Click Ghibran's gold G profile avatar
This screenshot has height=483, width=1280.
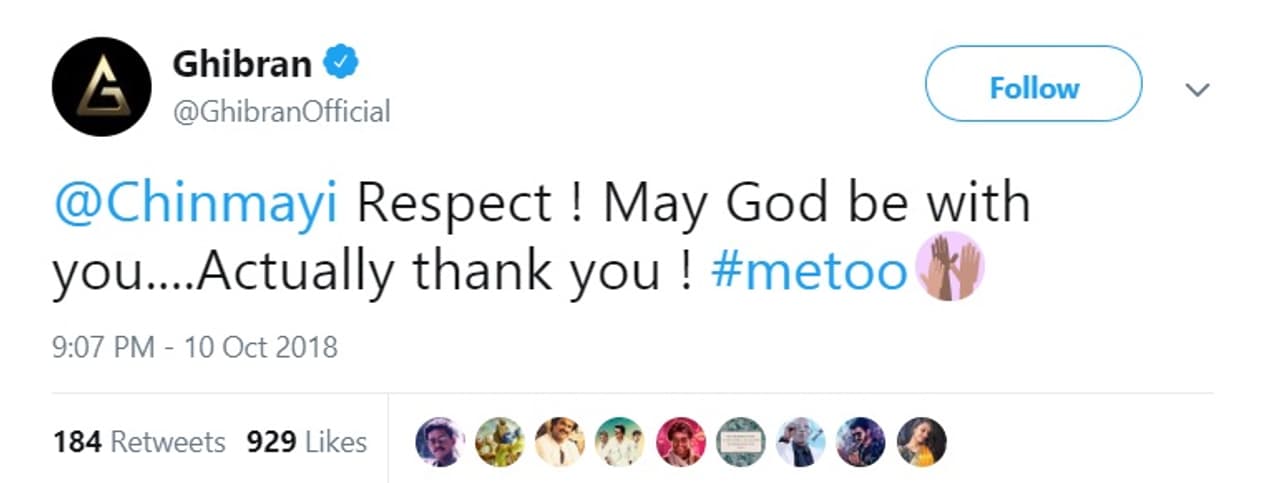point(101,86)
